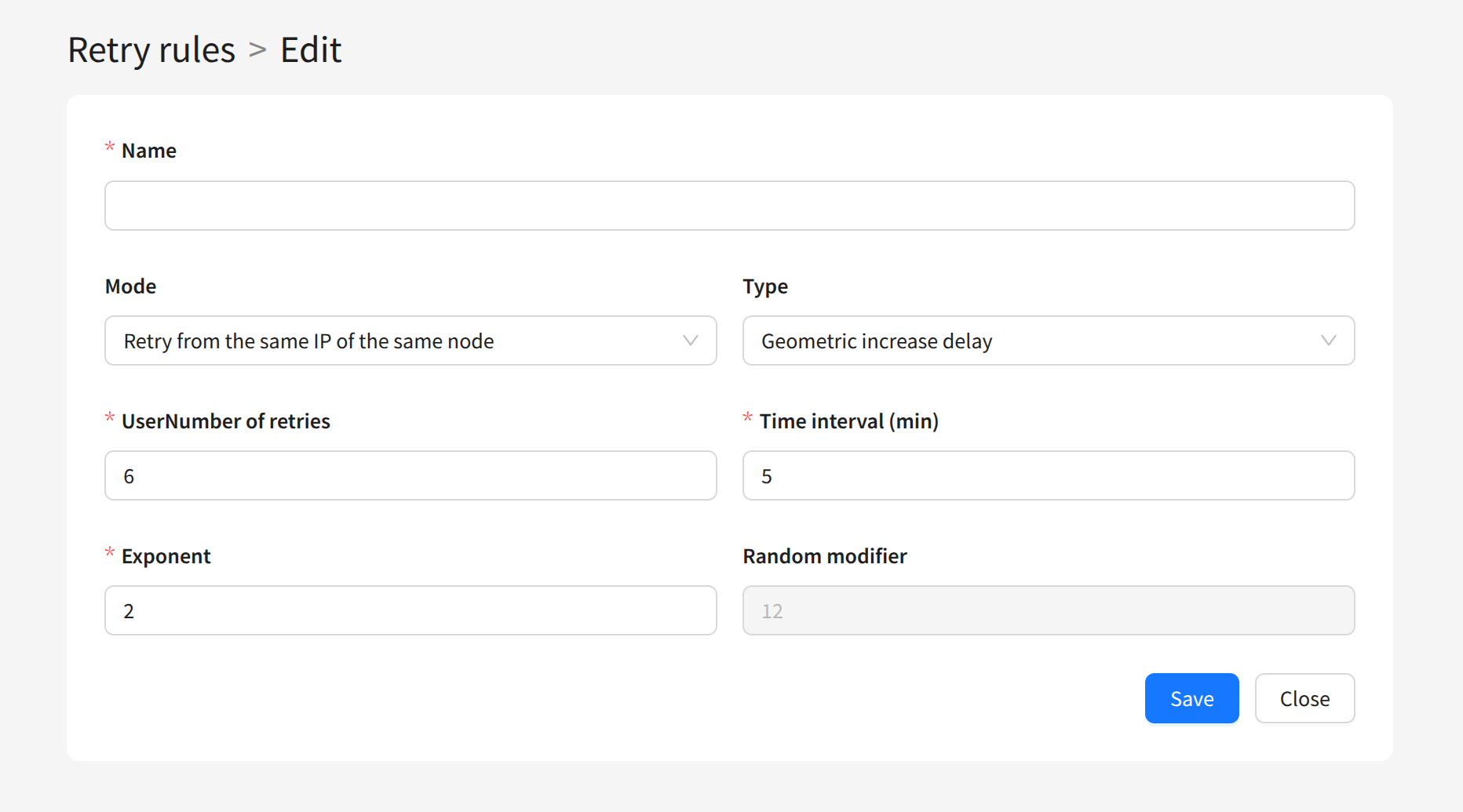Click the chevron arrow in Mode selector
1463x812 pixels.
tap(691, 340)
